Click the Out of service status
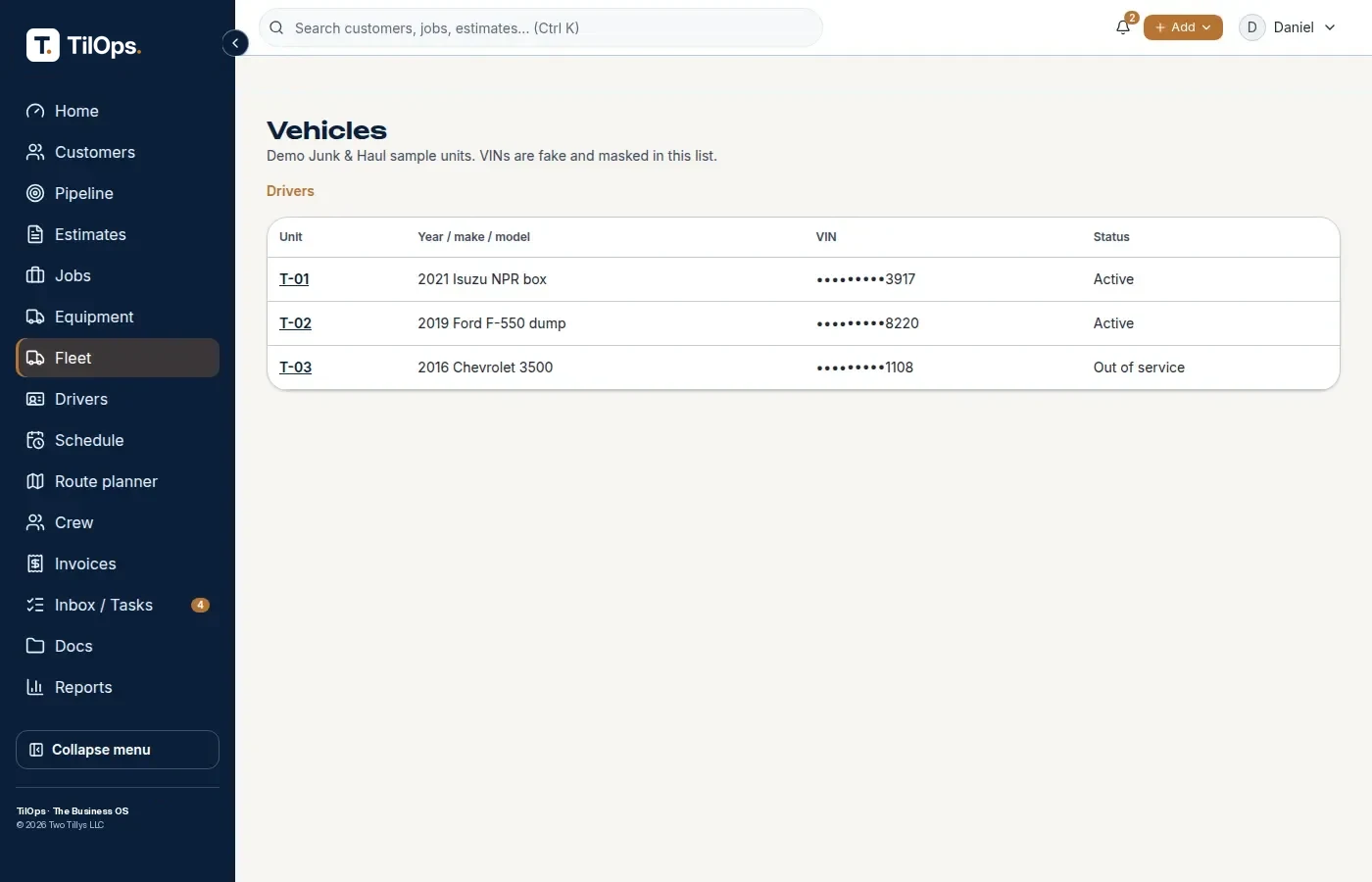 1139,367
